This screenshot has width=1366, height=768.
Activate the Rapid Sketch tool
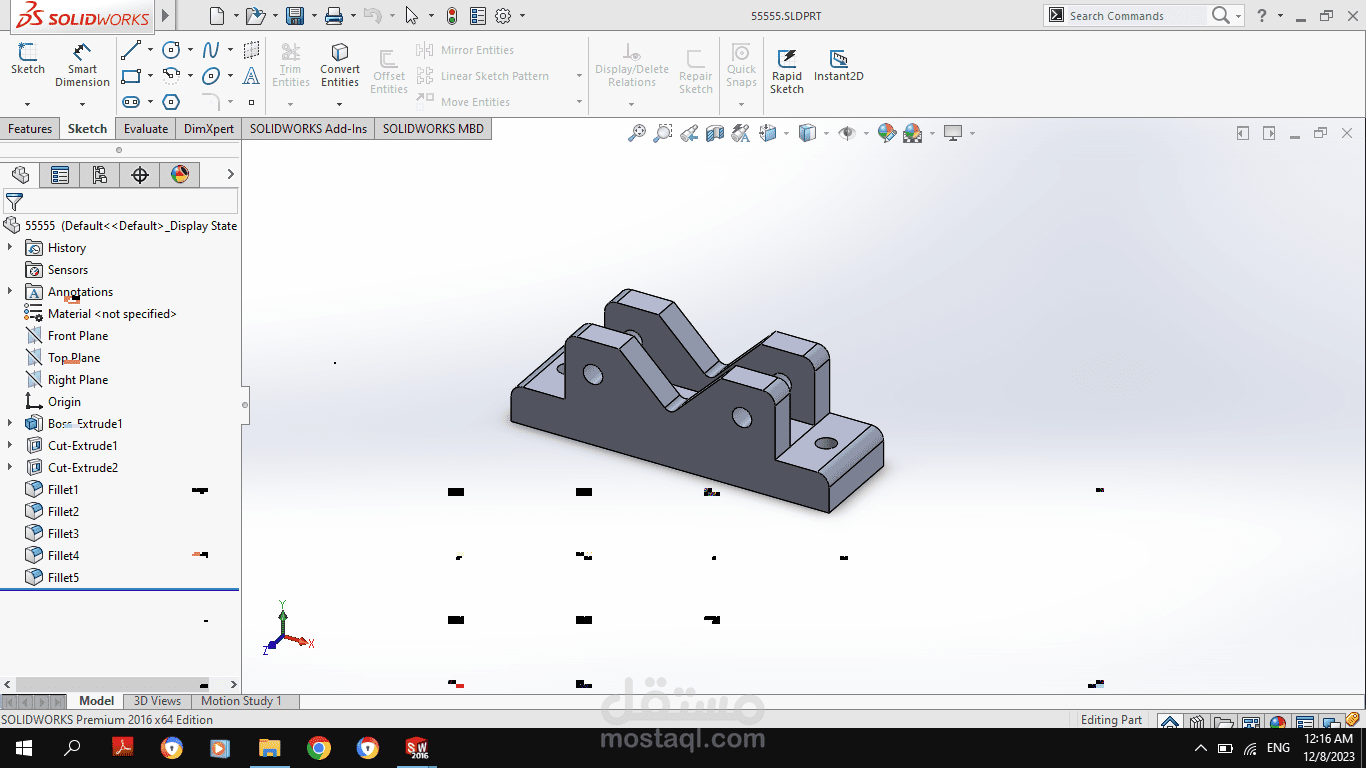click(x=787, y=72)
